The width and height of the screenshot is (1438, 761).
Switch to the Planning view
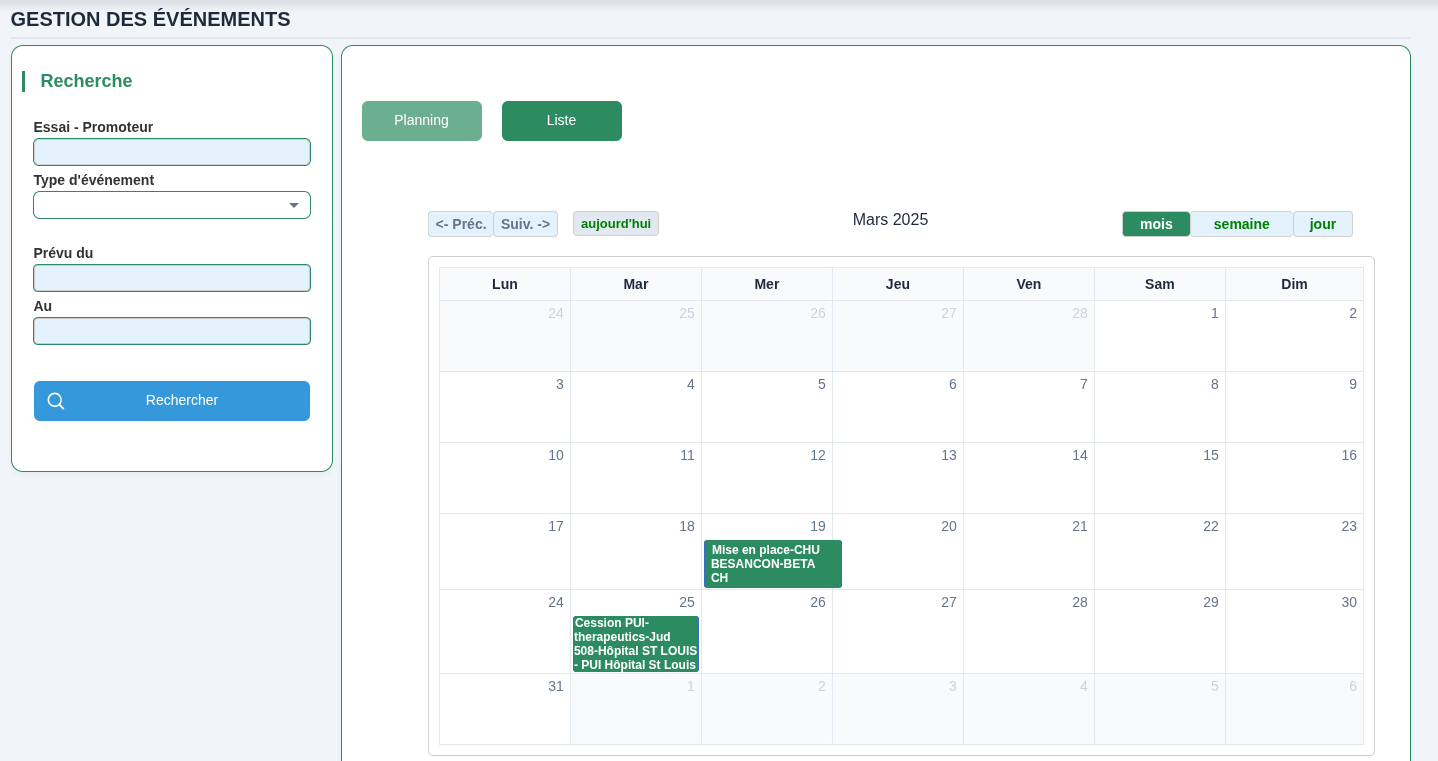tap(421, 120)
